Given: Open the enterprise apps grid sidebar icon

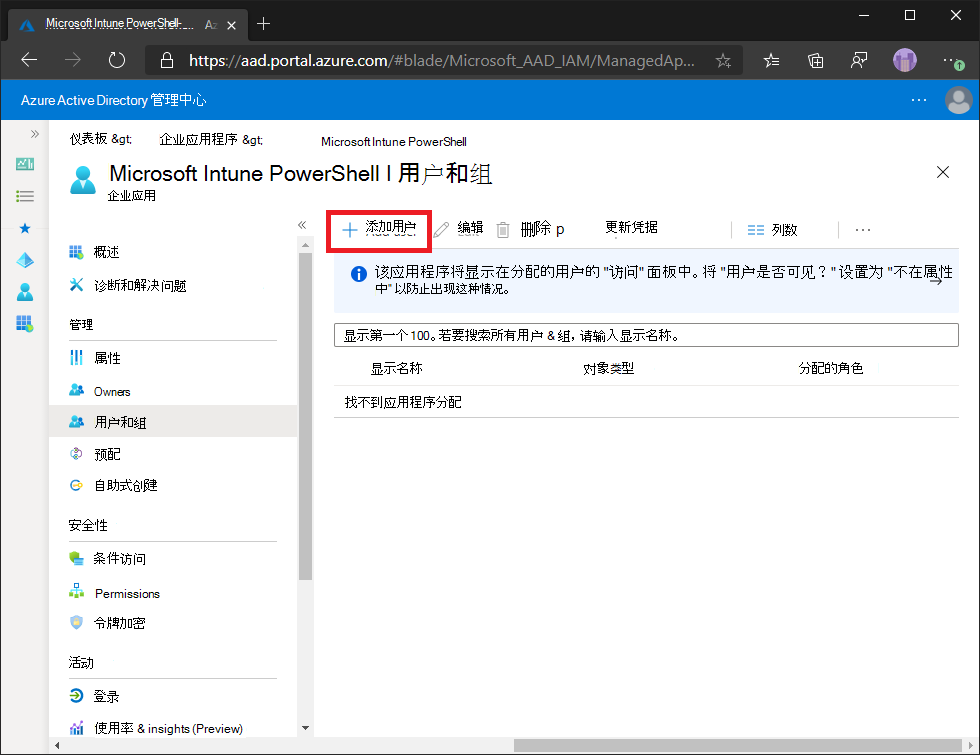Looking at the screenshot, I should [25, 323].
